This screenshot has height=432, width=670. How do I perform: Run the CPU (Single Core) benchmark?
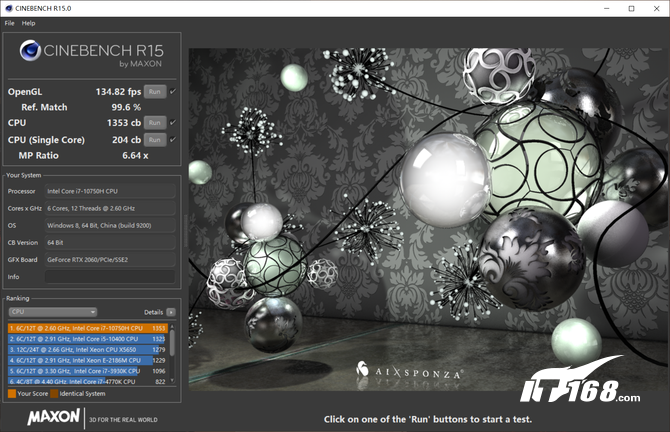coord(154,139)
